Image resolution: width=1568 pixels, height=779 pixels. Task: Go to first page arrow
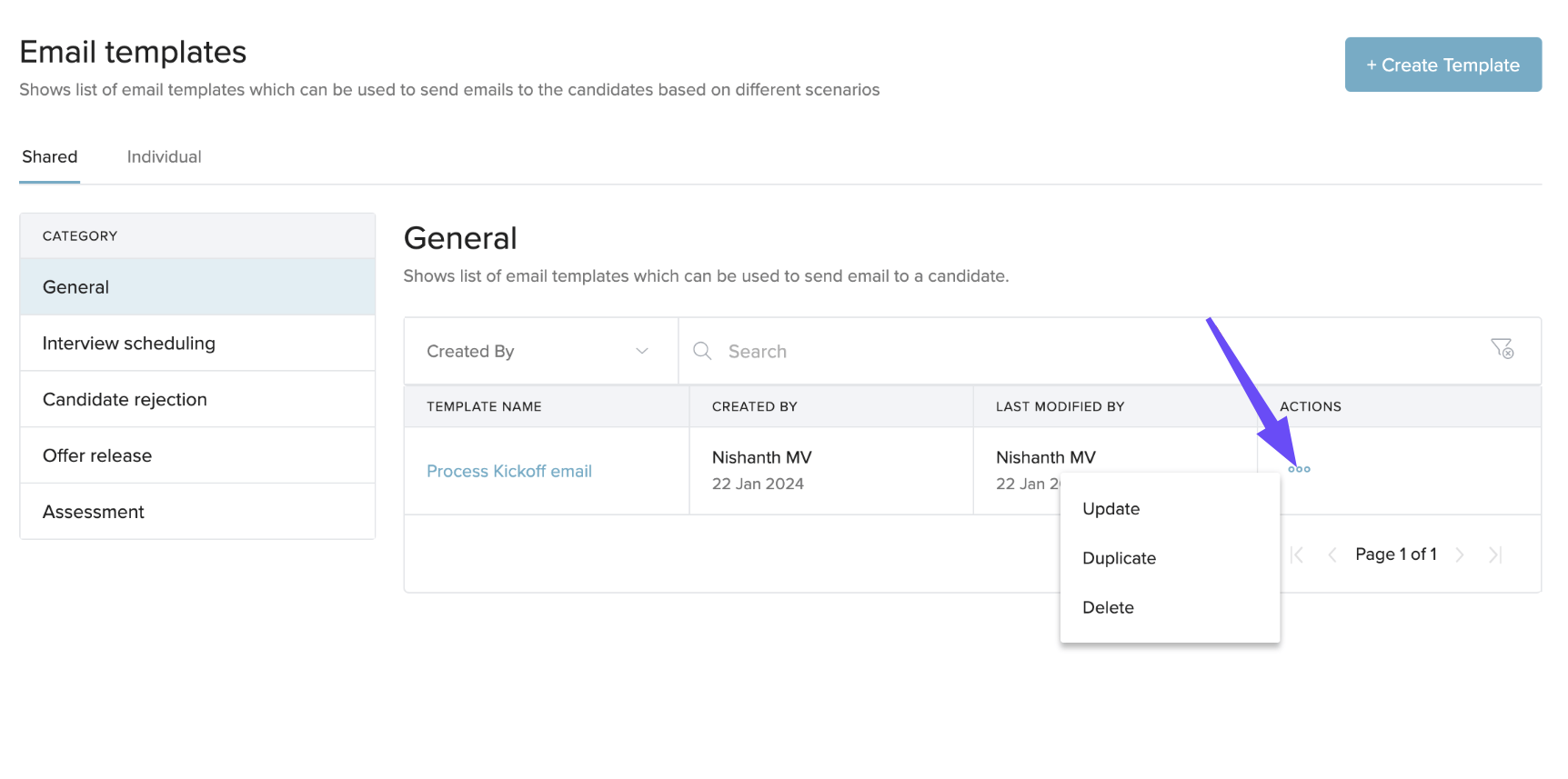(1297, 554)
